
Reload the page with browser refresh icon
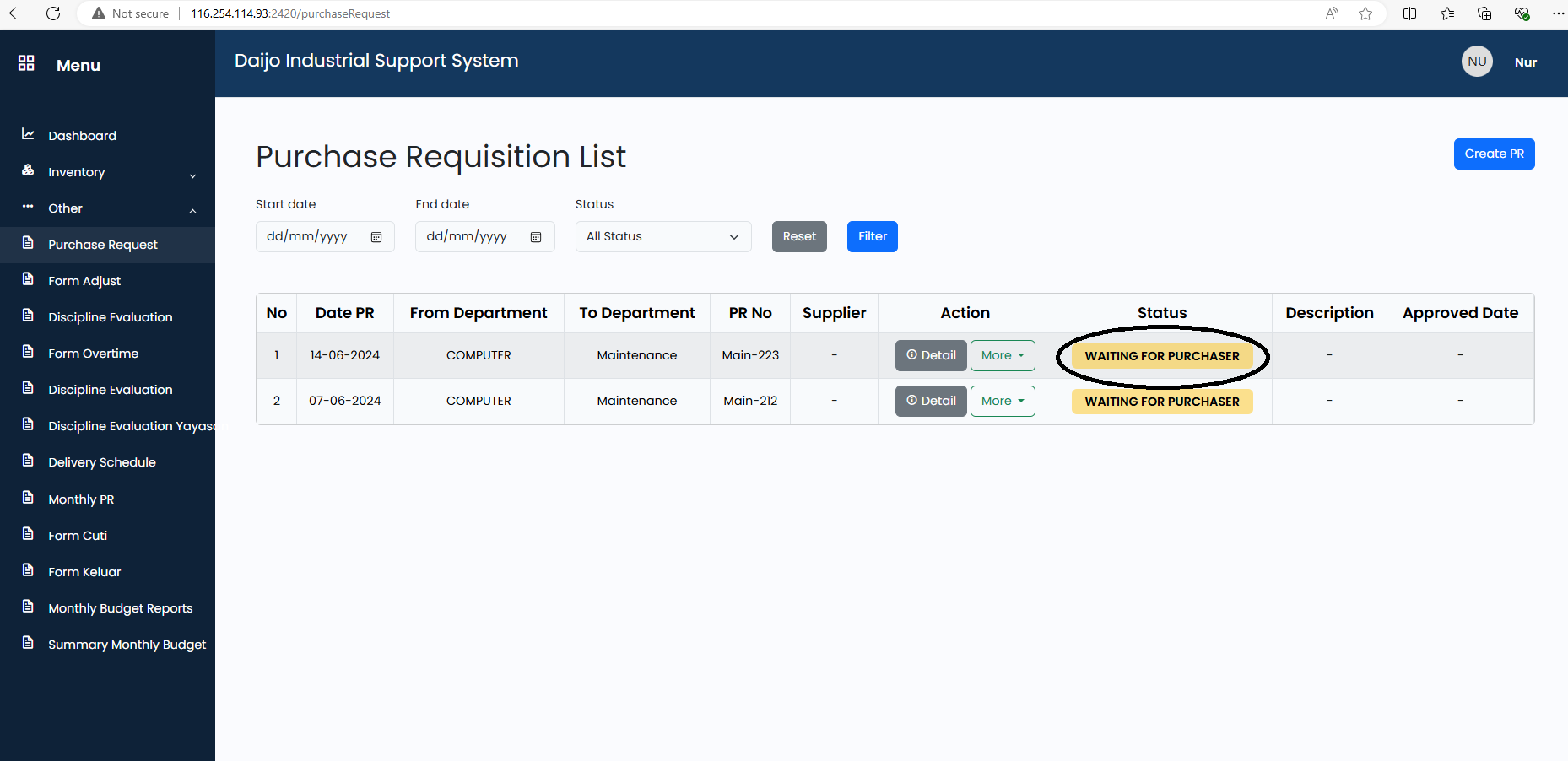tap(53, 13)
